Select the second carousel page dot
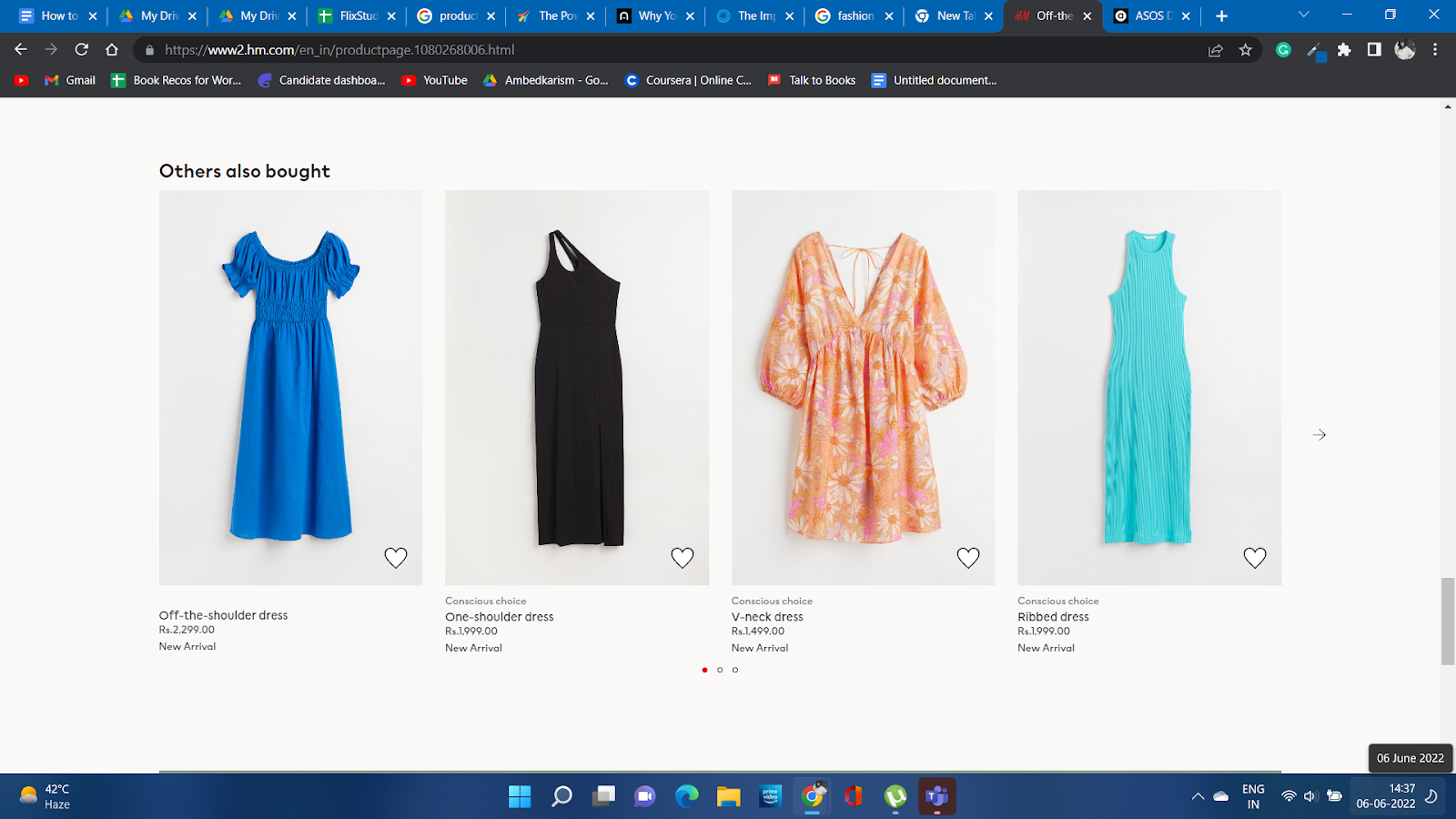This screenshot has width=1456, height=819. pos(720,670)
